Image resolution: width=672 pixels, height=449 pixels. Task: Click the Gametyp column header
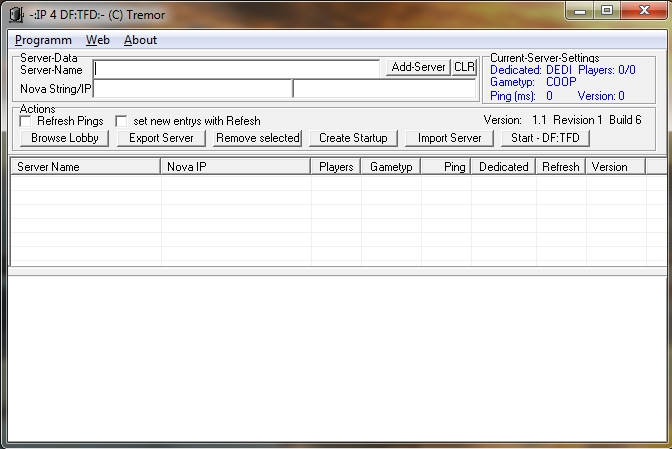click(x=391, y=167)
